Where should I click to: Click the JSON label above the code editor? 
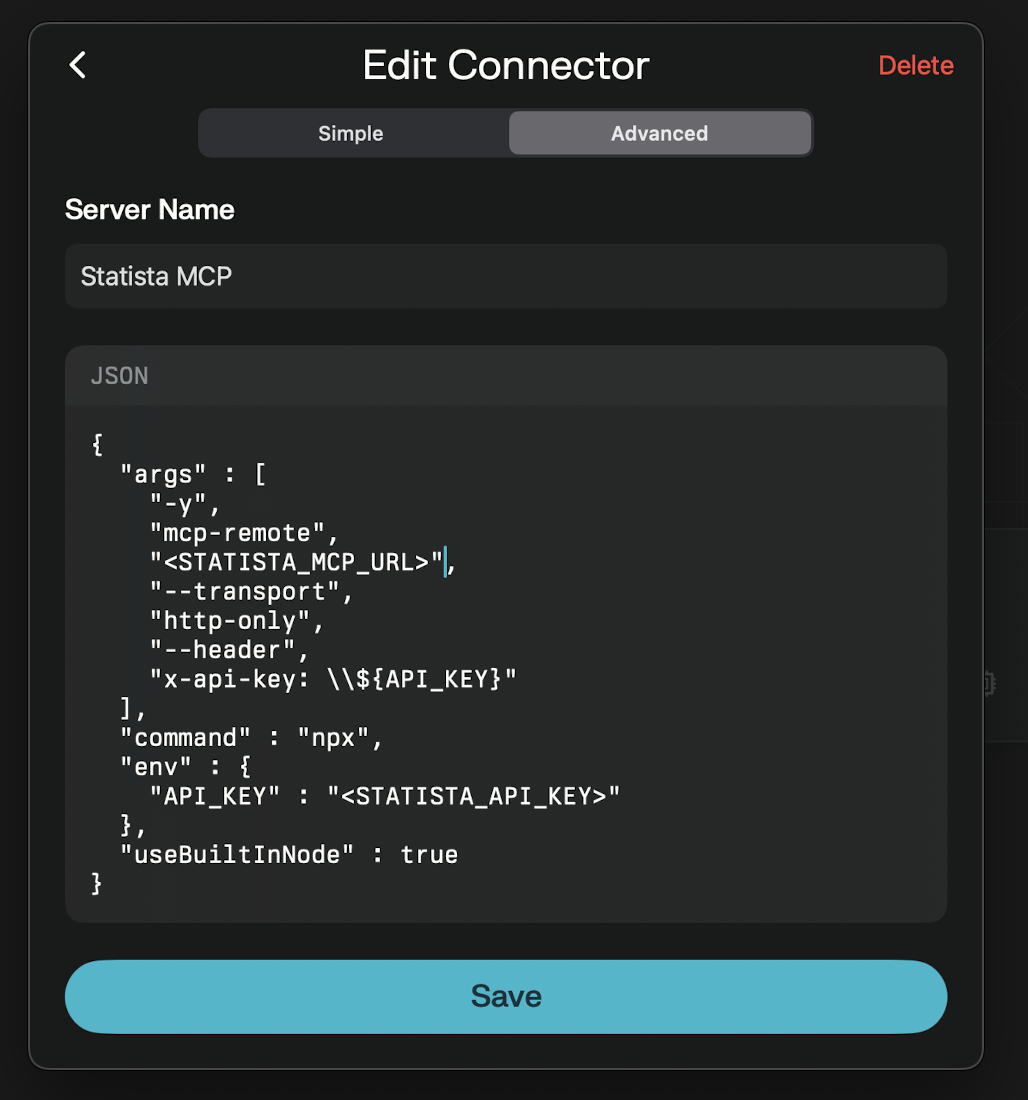[x=119, y=376]
